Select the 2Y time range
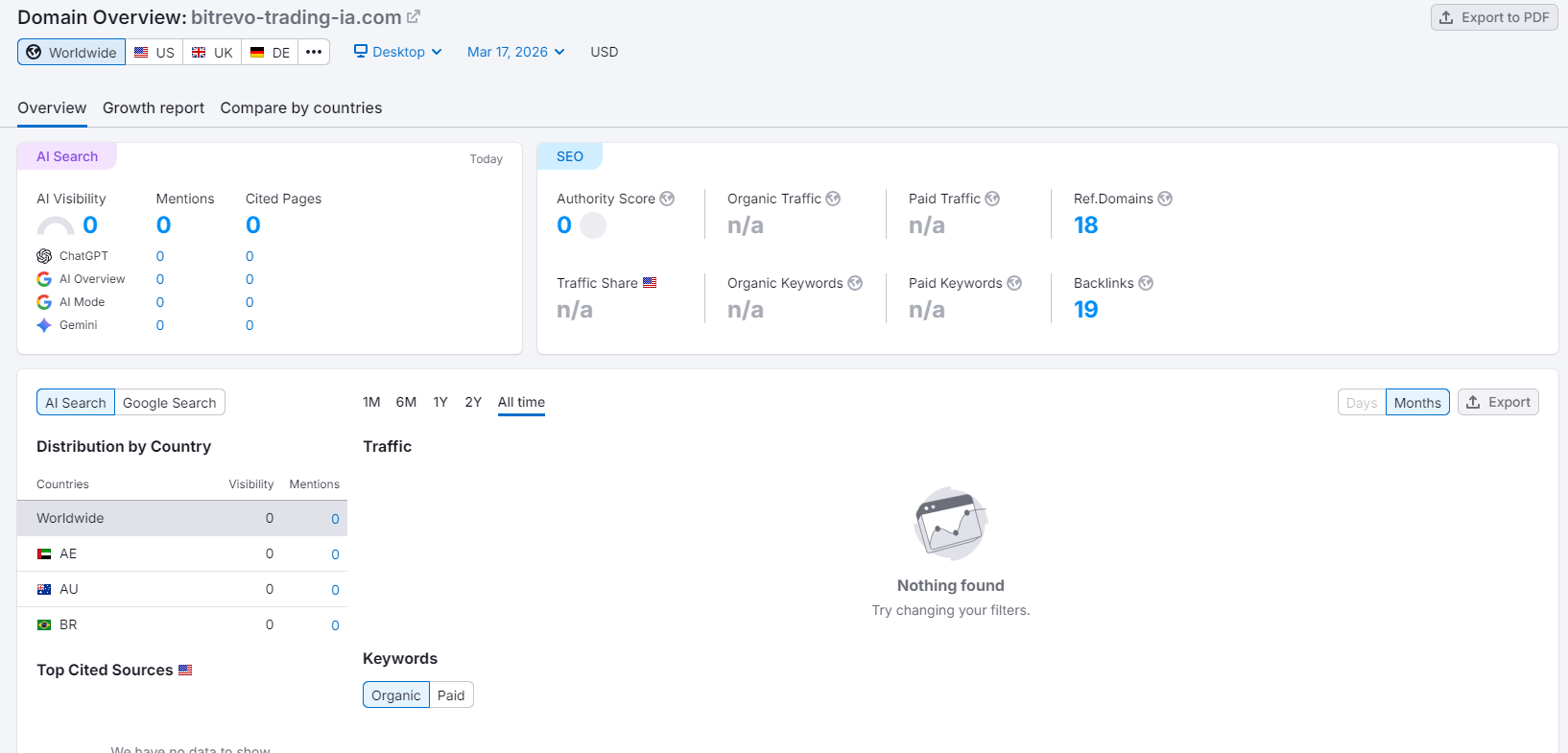 click(x=473, y=402)
